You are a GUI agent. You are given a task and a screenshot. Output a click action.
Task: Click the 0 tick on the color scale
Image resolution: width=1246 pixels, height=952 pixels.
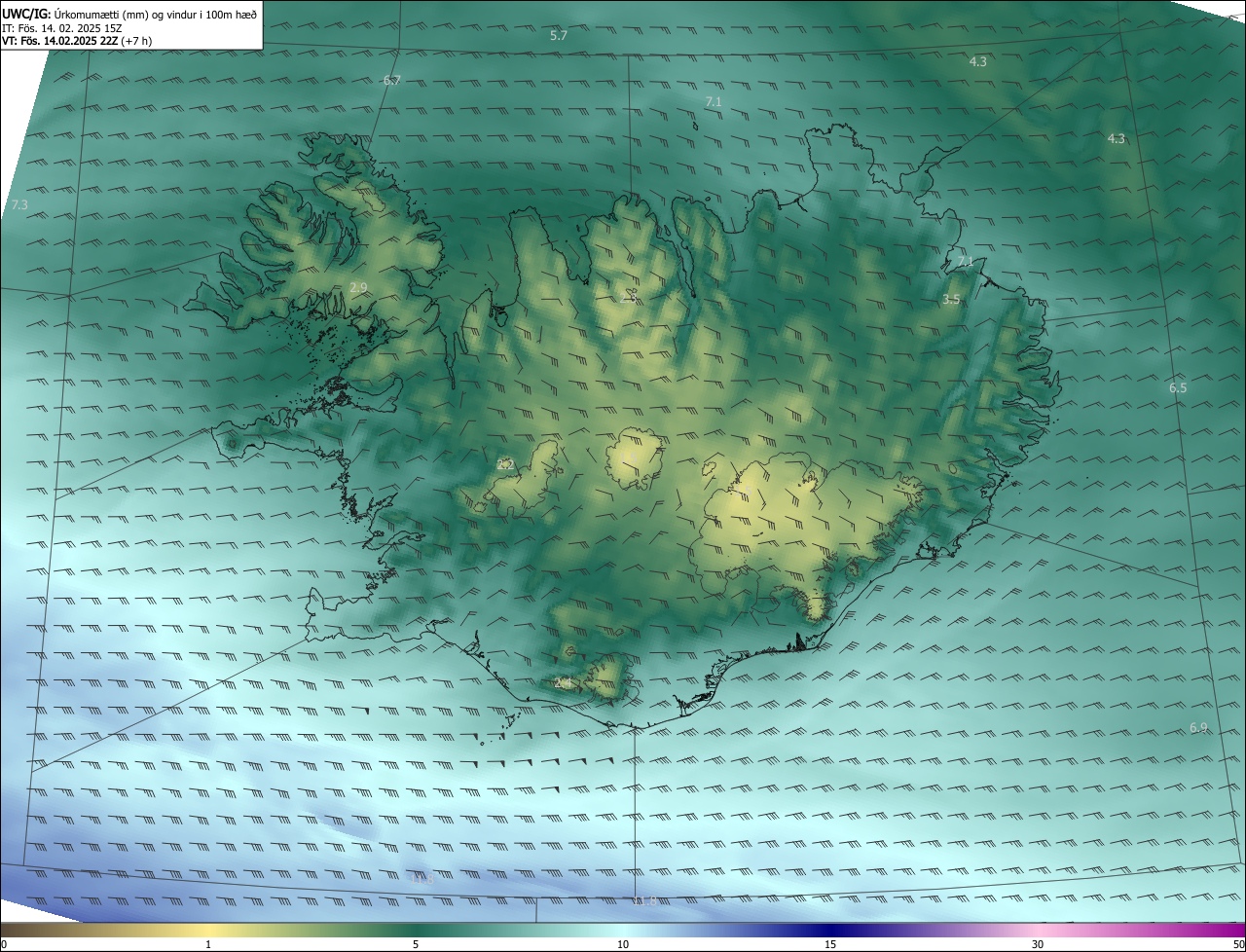coord(3,944)
